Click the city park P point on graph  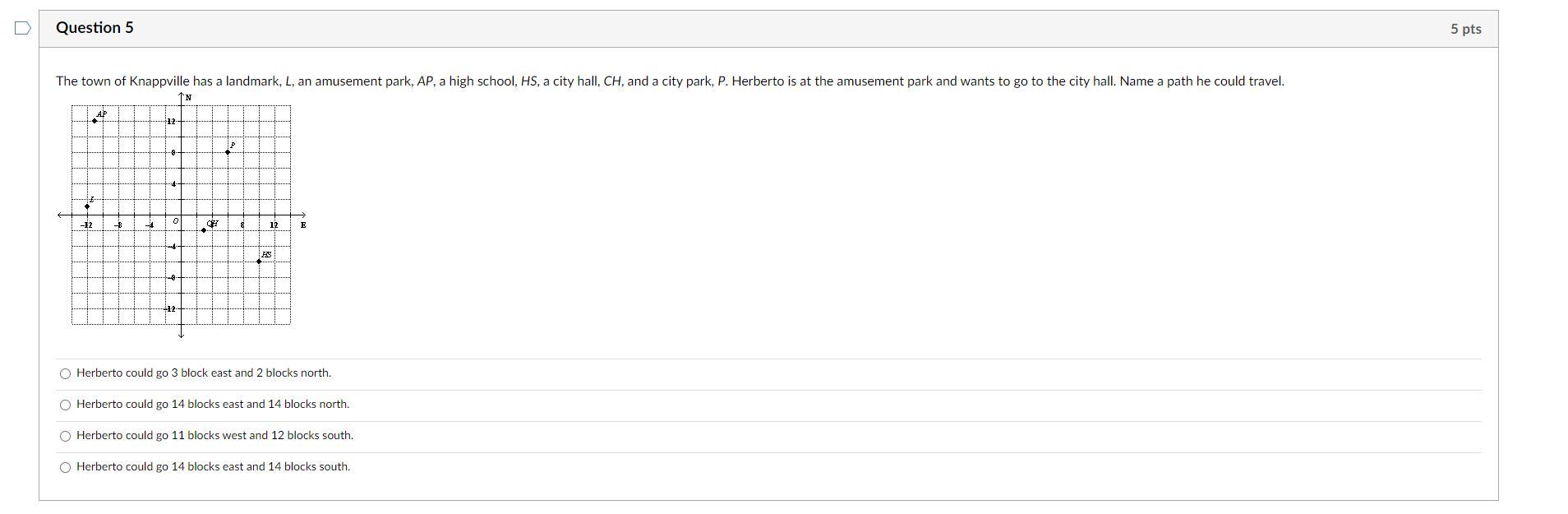click(x=228, y=152)
